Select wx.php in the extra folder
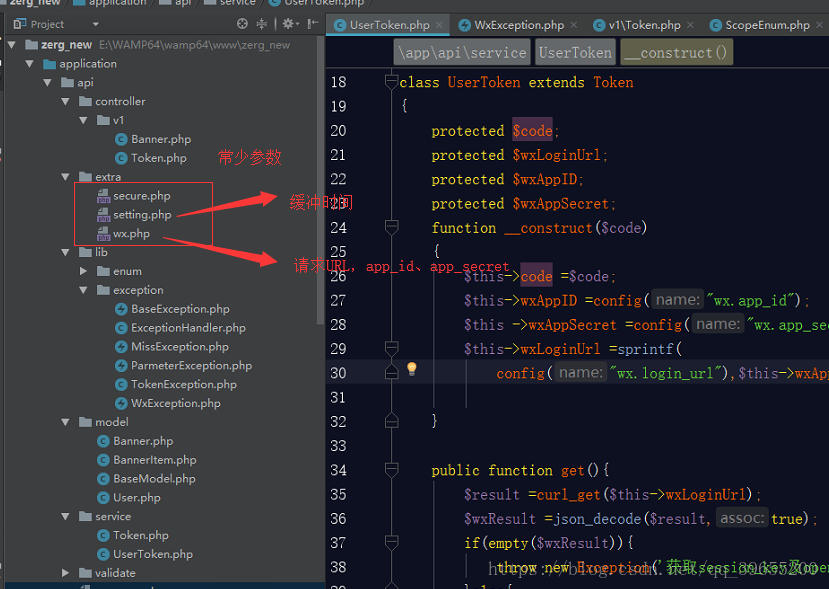This screenshot has width=829, height=589. tap(131, 234)
